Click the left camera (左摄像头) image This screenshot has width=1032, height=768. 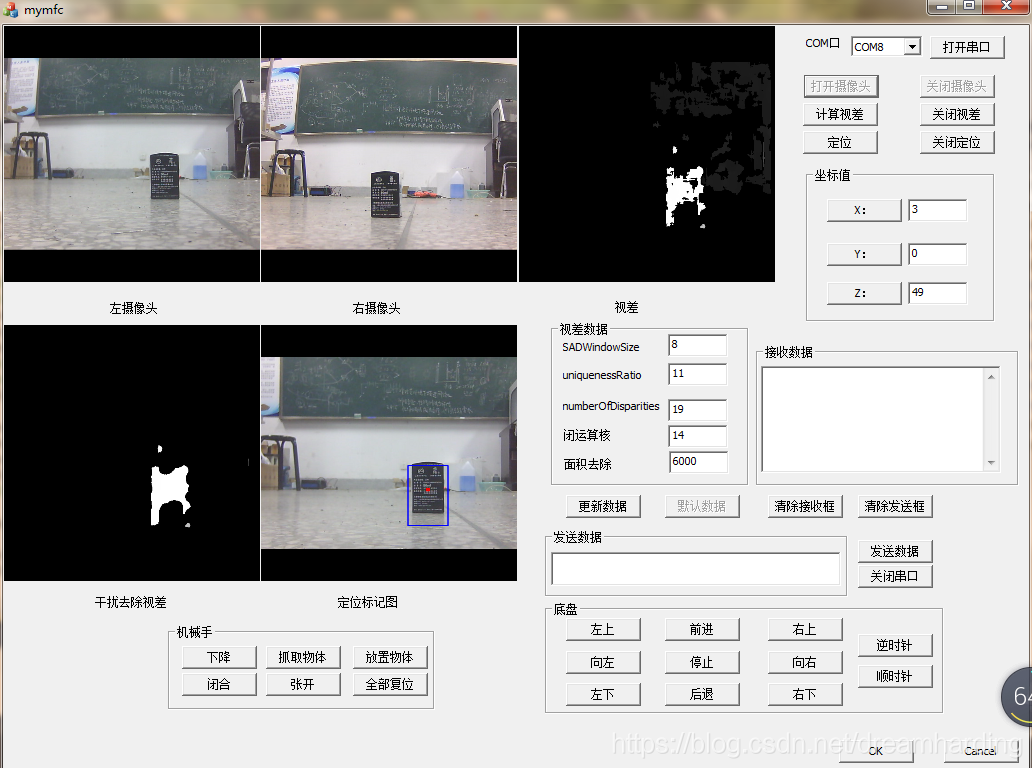click(x=132, y=154)
